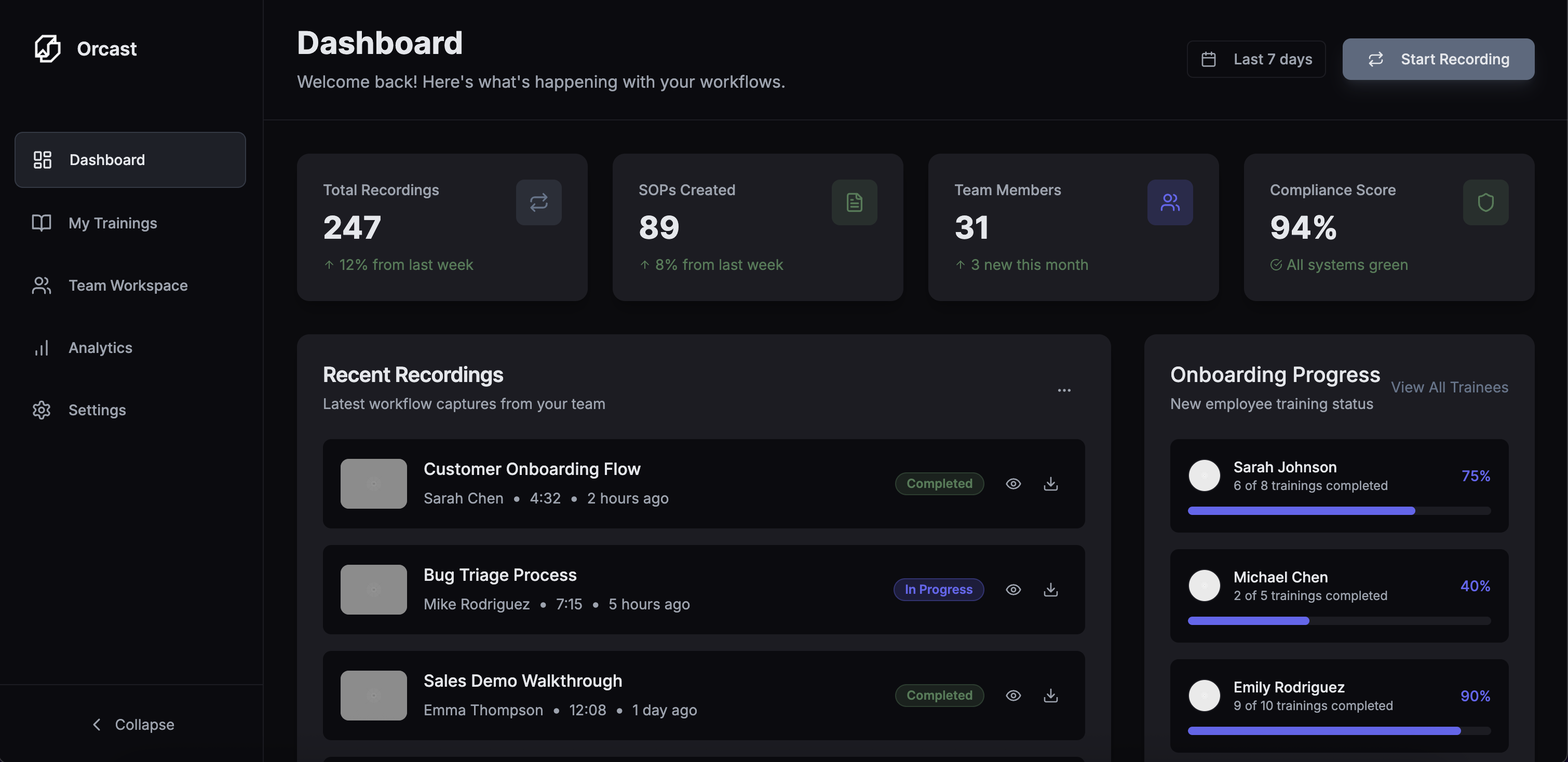
Task: Click Sarah Johnson's avatar
Action: 1204,475
